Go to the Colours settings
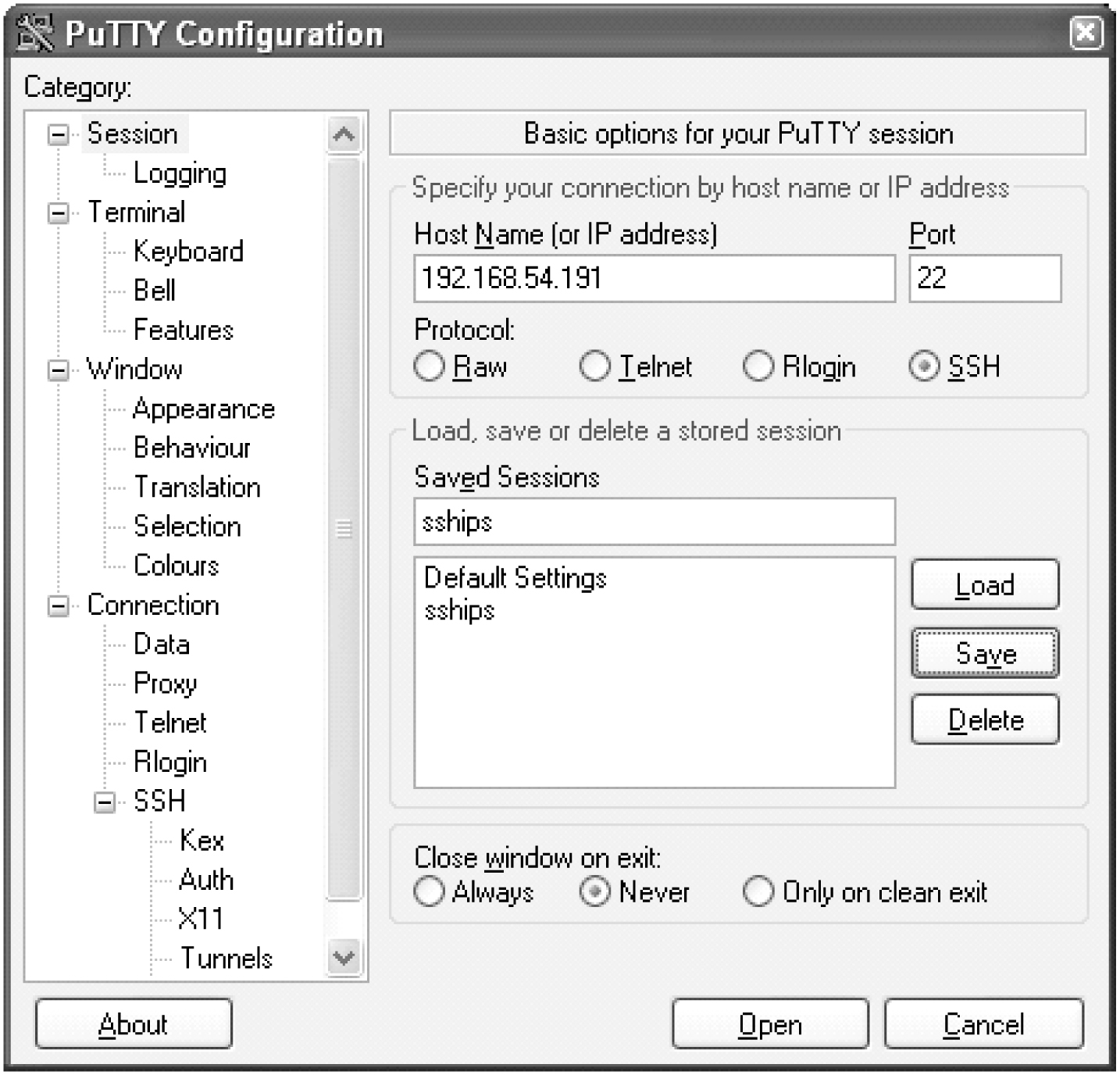This screenshot has width=1120, height=1075. coord(176,565)
